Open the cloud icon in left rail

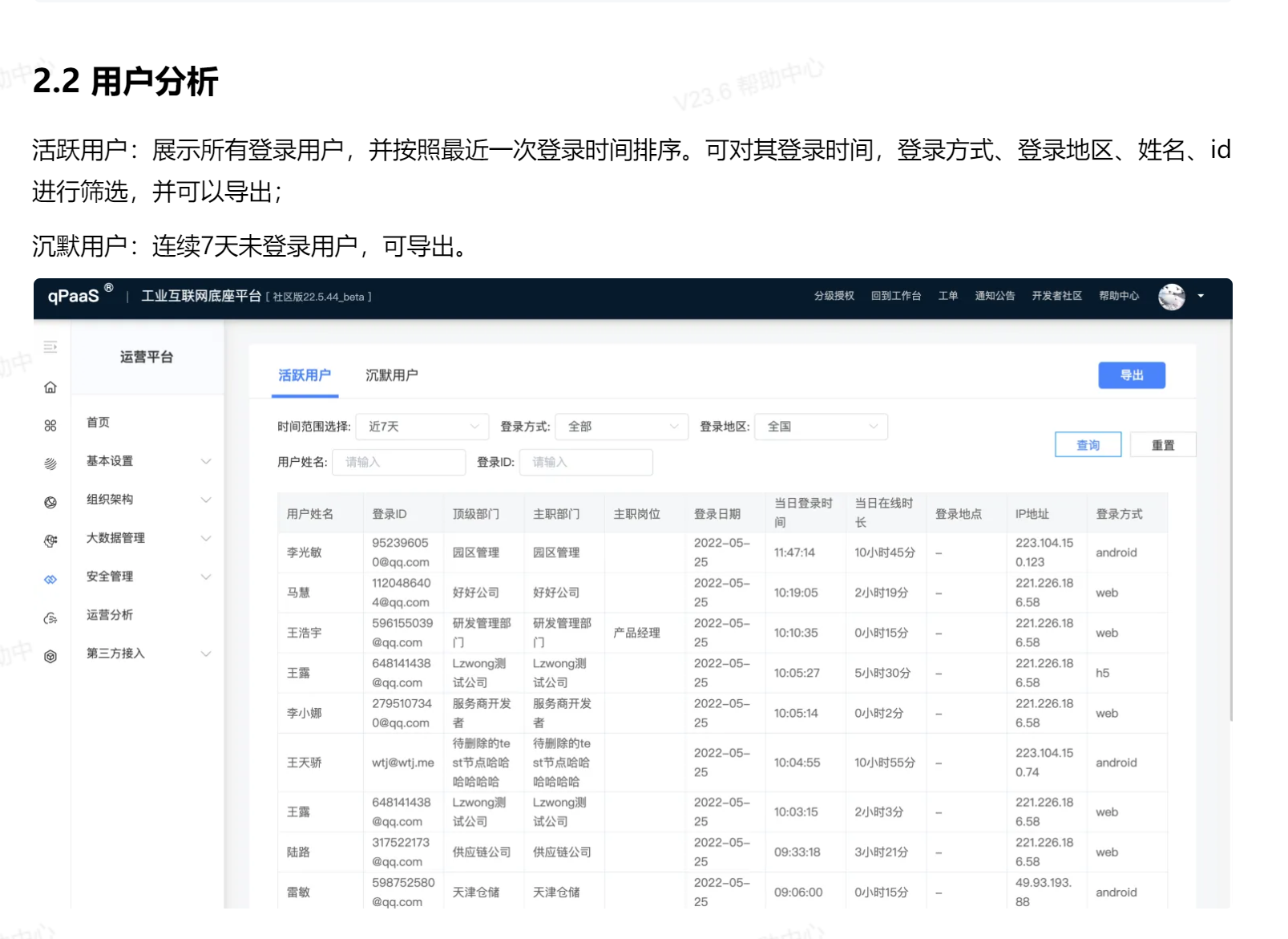pos(50,618)
